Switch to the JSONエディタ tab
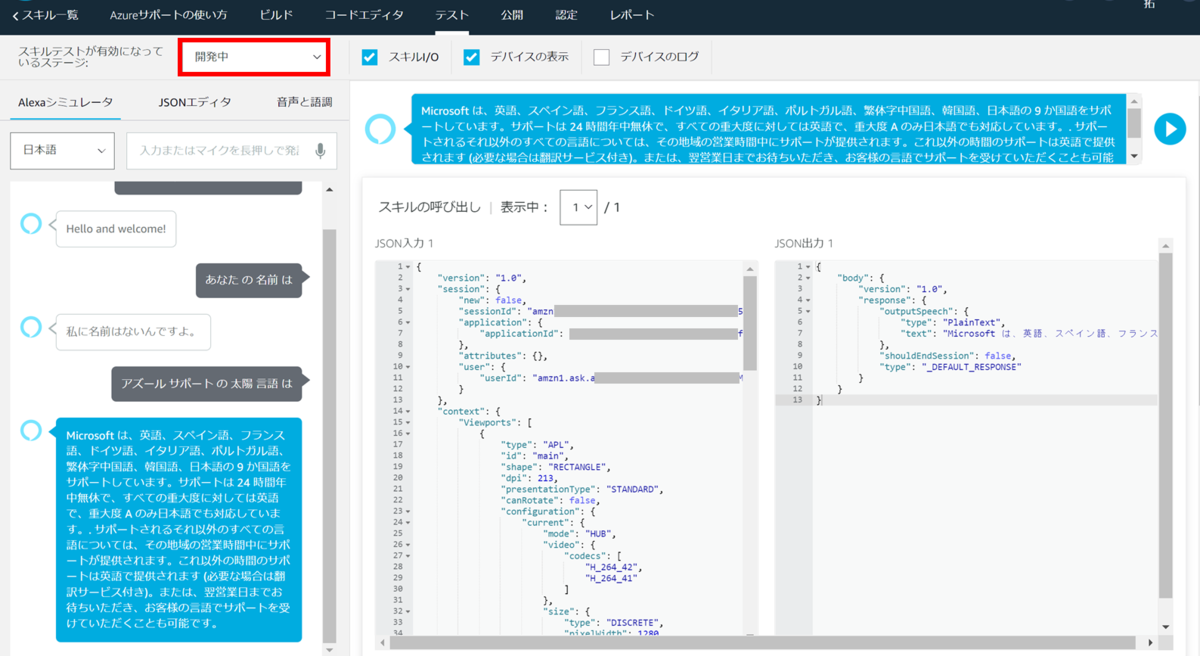Screen dimensions: 1200x656 [x=195, y=102]
